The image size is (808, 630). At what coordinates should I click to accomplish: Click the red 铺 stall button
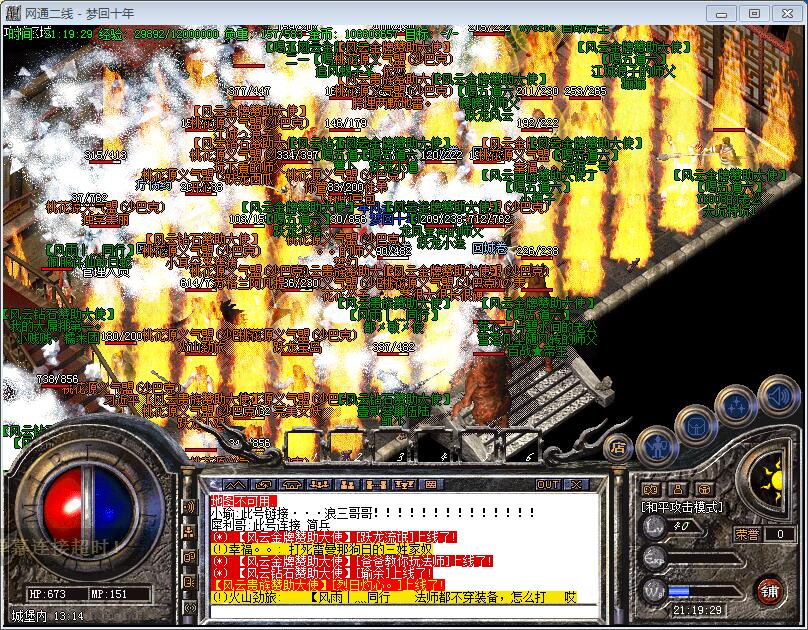click(x=769, y=591)
